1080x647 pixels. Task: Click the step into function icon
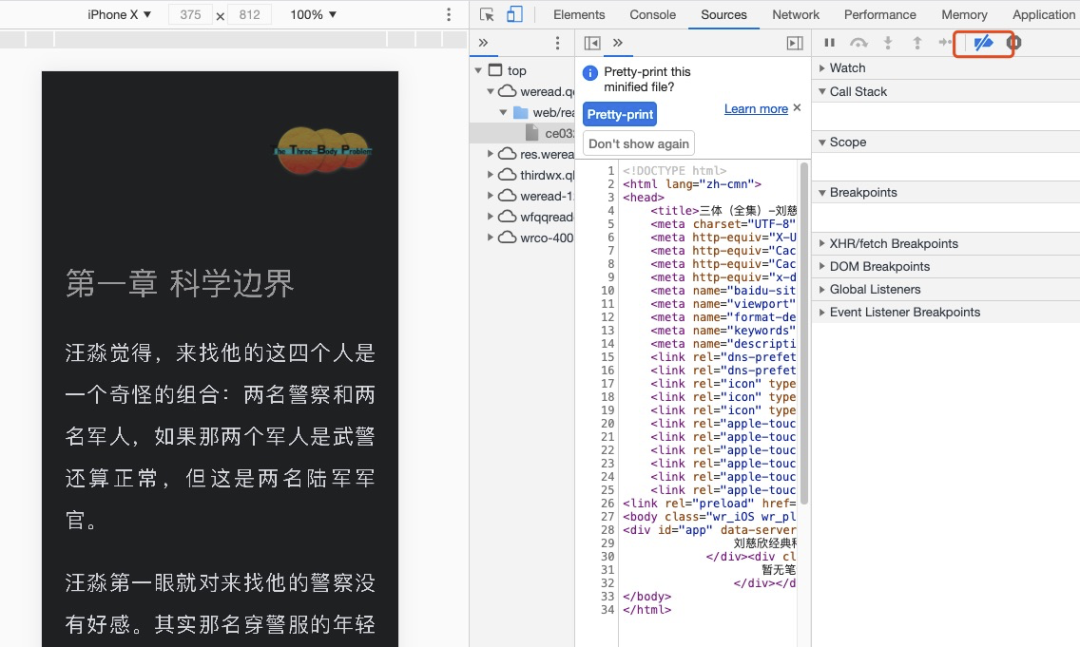pos(887,43)
